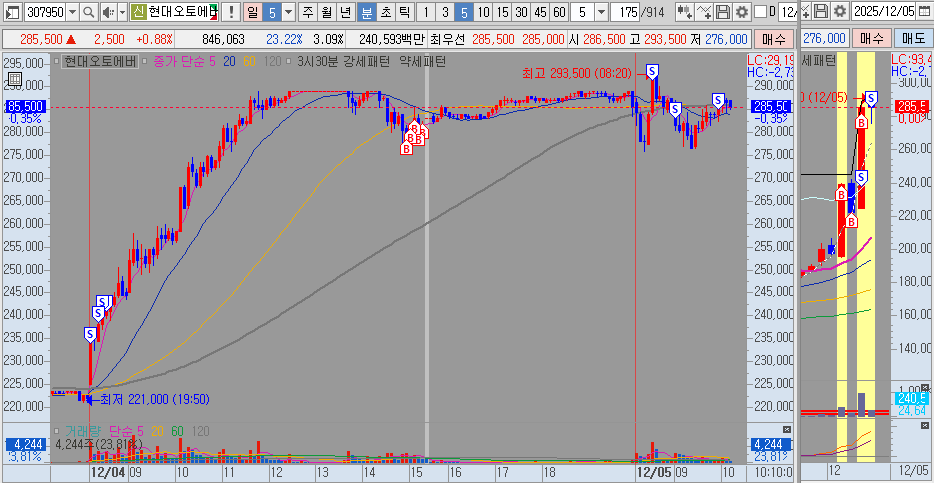Select the 일 daily chart period
This screenshot has height=483, width=934.
tap(252, 11)
